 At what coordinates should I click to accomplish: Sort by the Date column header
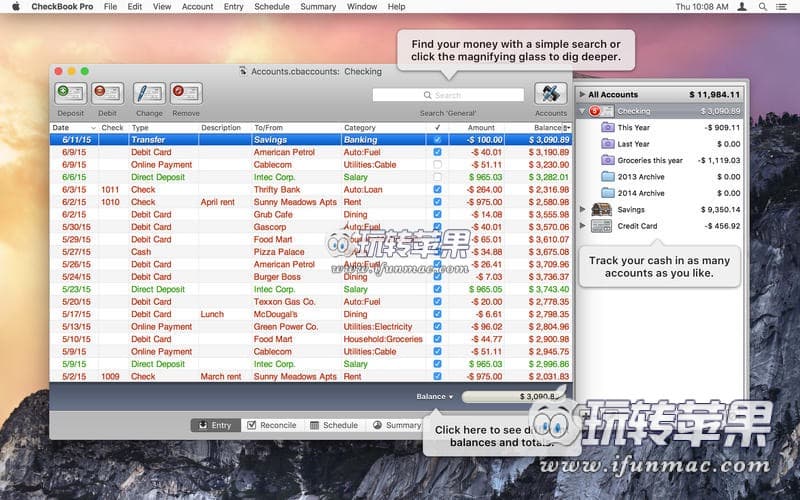tap(74, 128)
